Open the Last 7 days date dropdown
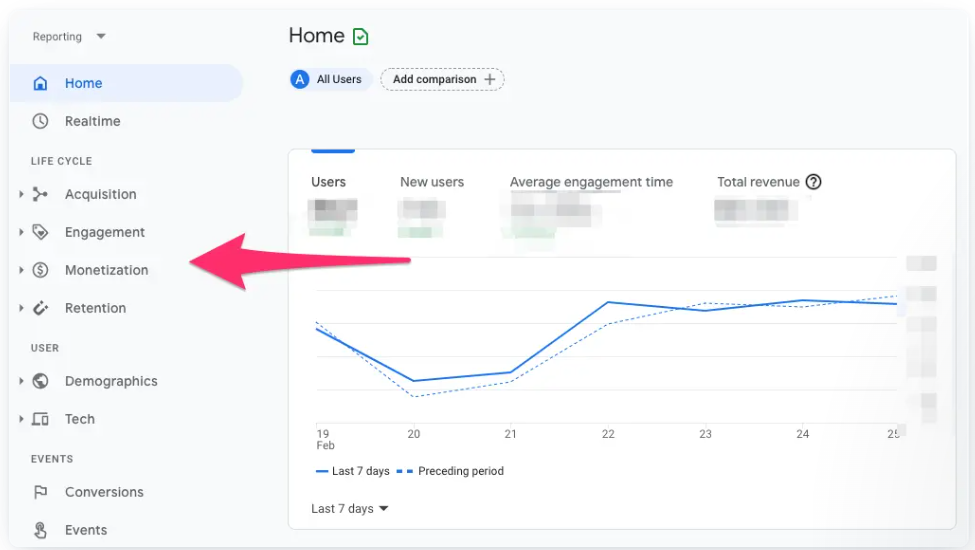Viewport: 975px width, 550px height. pyautogui.click(x=349, y=509)
